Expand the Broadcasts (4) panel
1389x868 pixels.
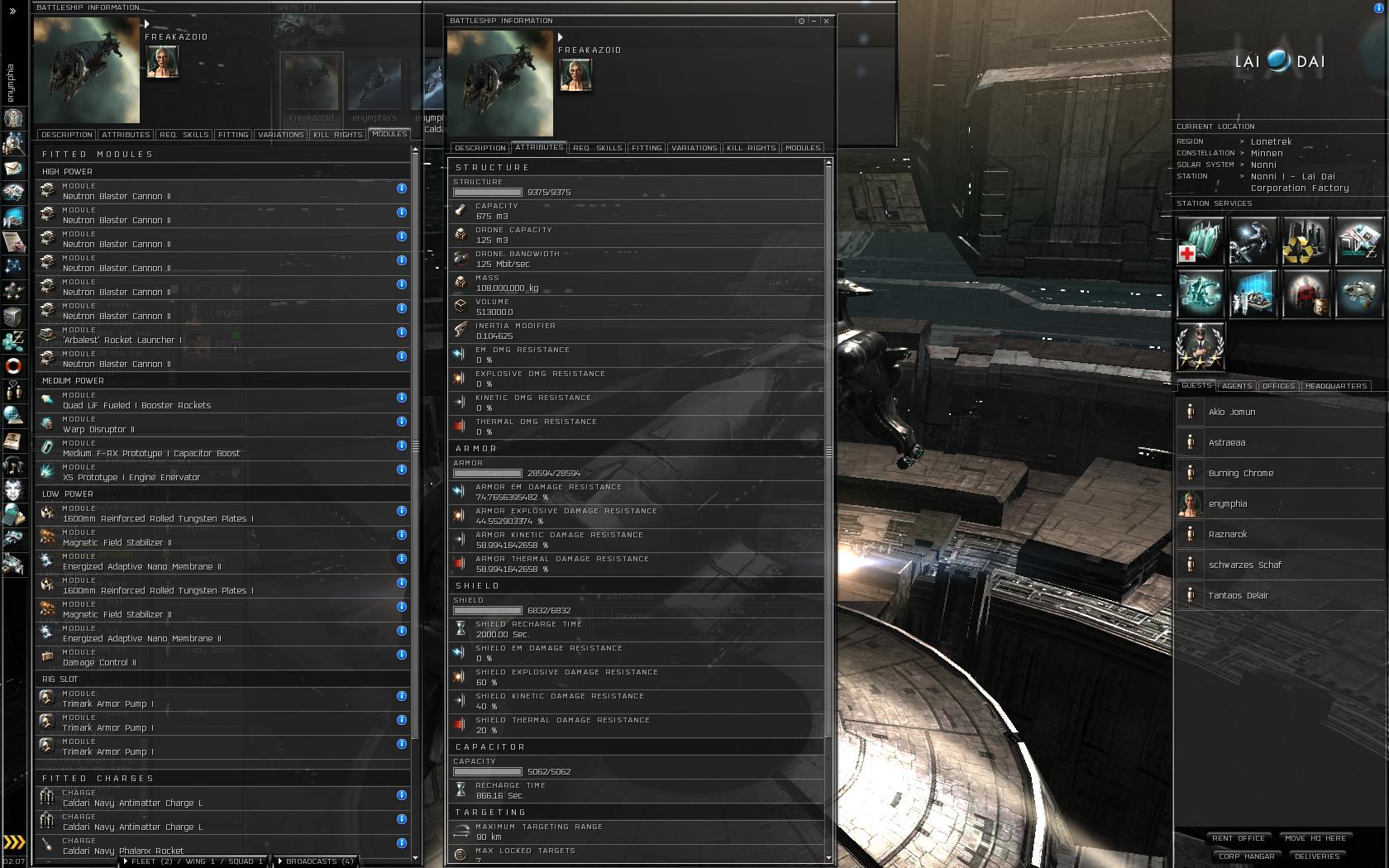tap(315, 861)
